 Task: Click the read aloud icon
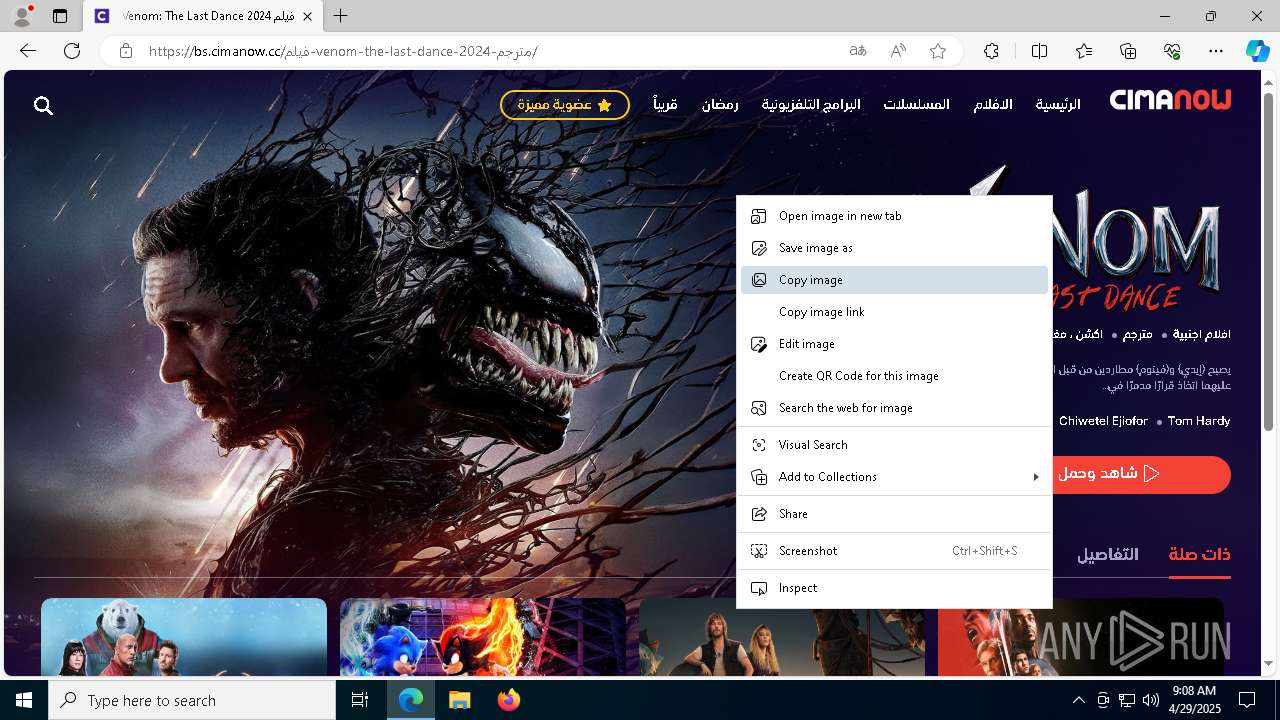click(x=898, y=51)
